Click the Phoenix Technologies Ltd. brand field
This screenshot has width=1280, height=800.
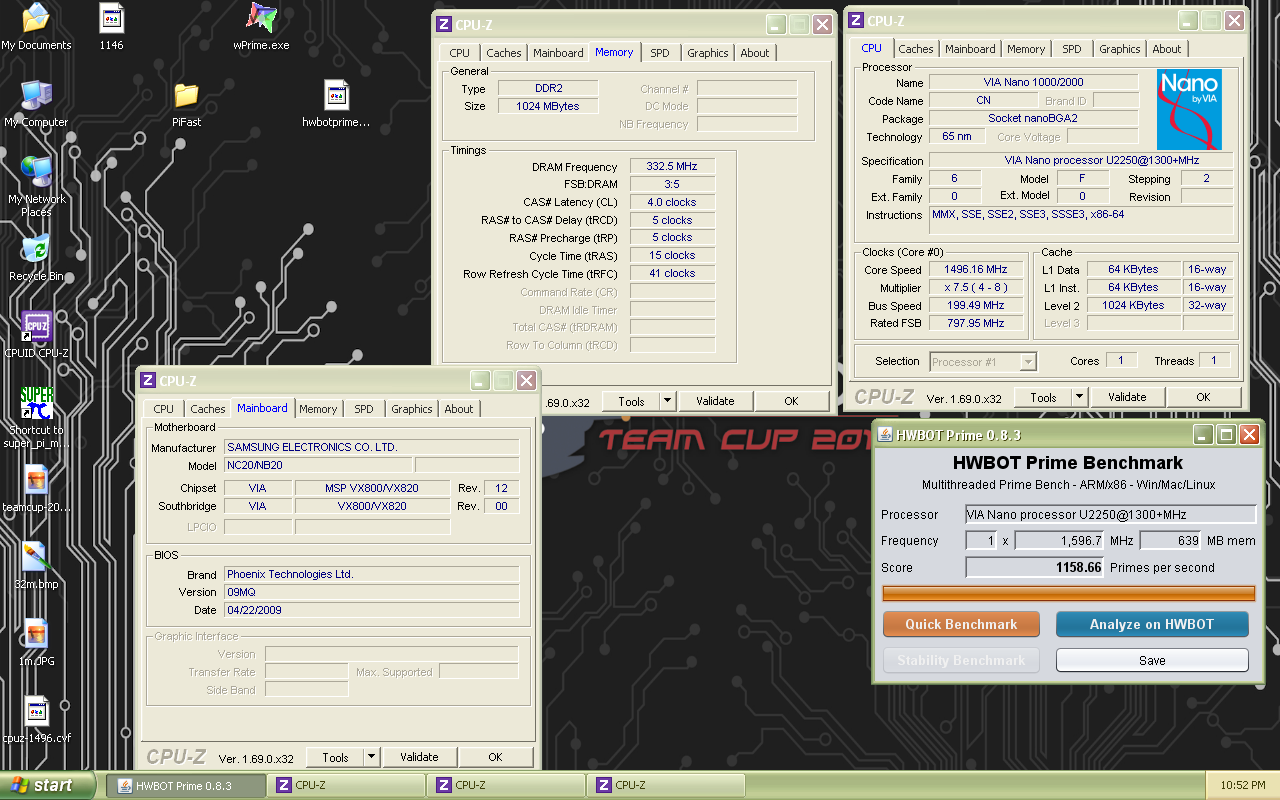[x=372, y=574]
